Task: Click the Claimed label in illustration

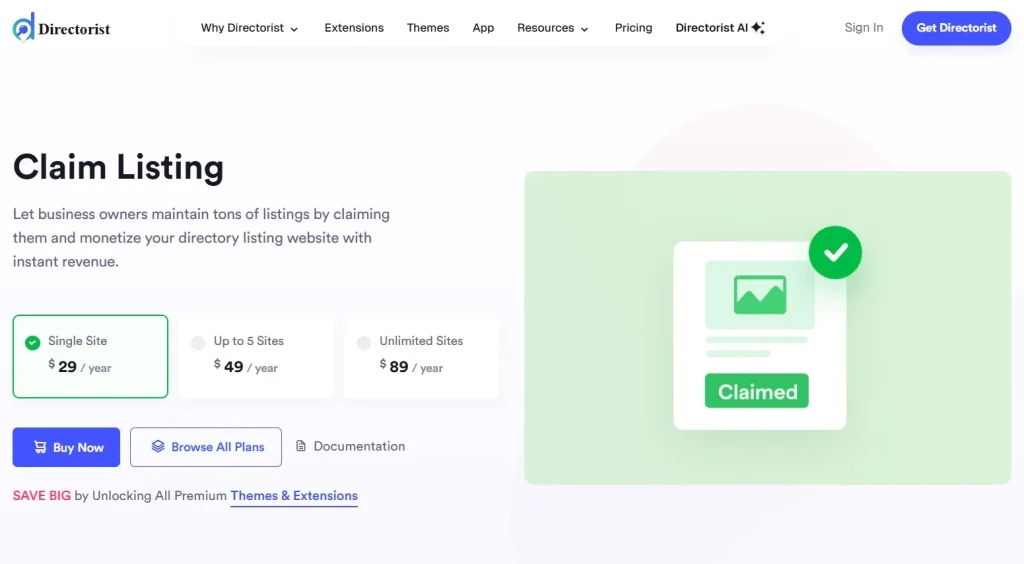Action: click(757, 391)
